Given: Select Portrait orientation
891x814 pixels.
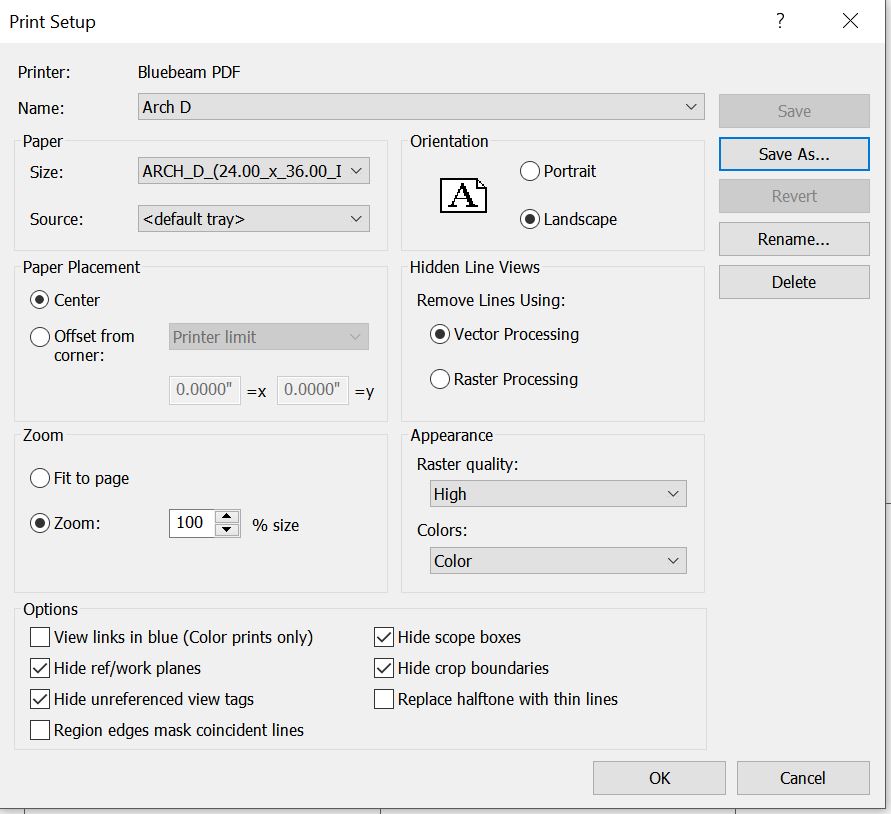Looking at the screenshot, I should pyautogui.click(x=530, y=171).
